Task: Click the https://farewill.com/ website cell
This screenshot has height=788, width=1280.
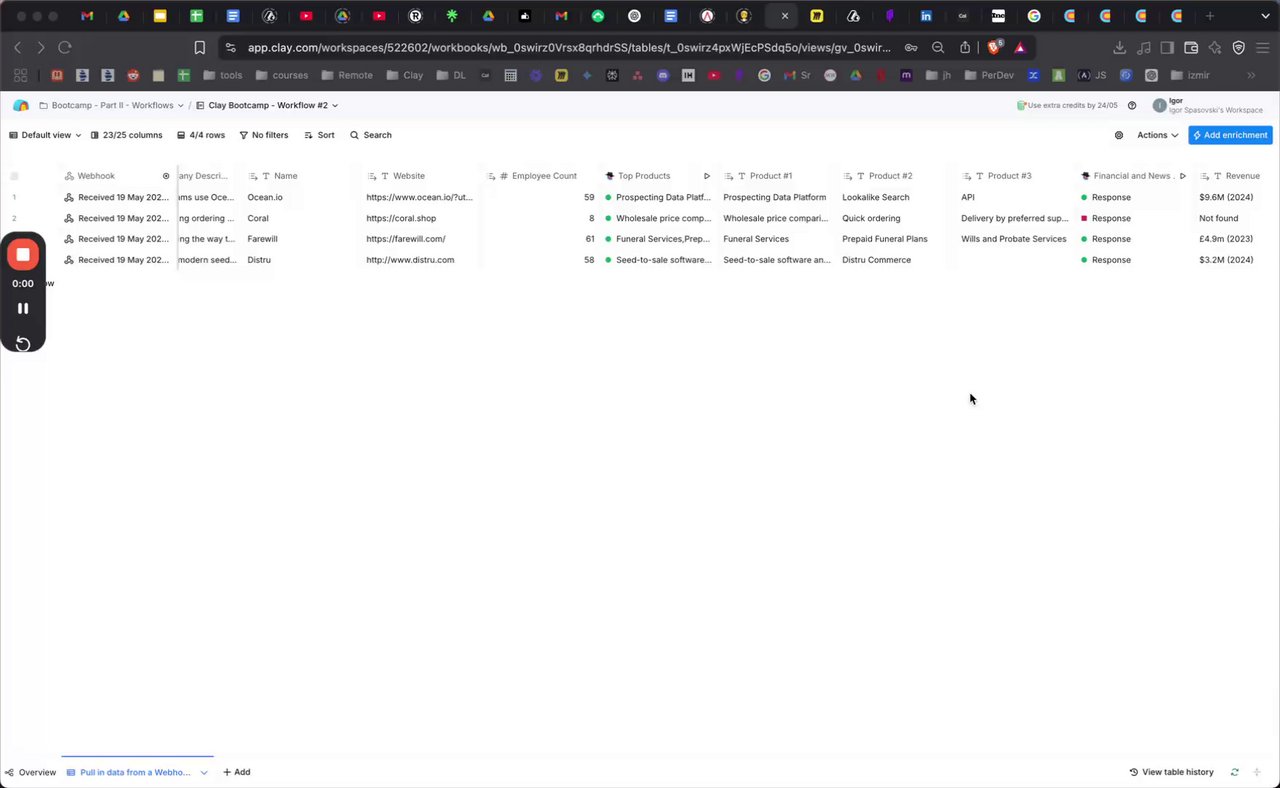Action: [x=421, y=239]
